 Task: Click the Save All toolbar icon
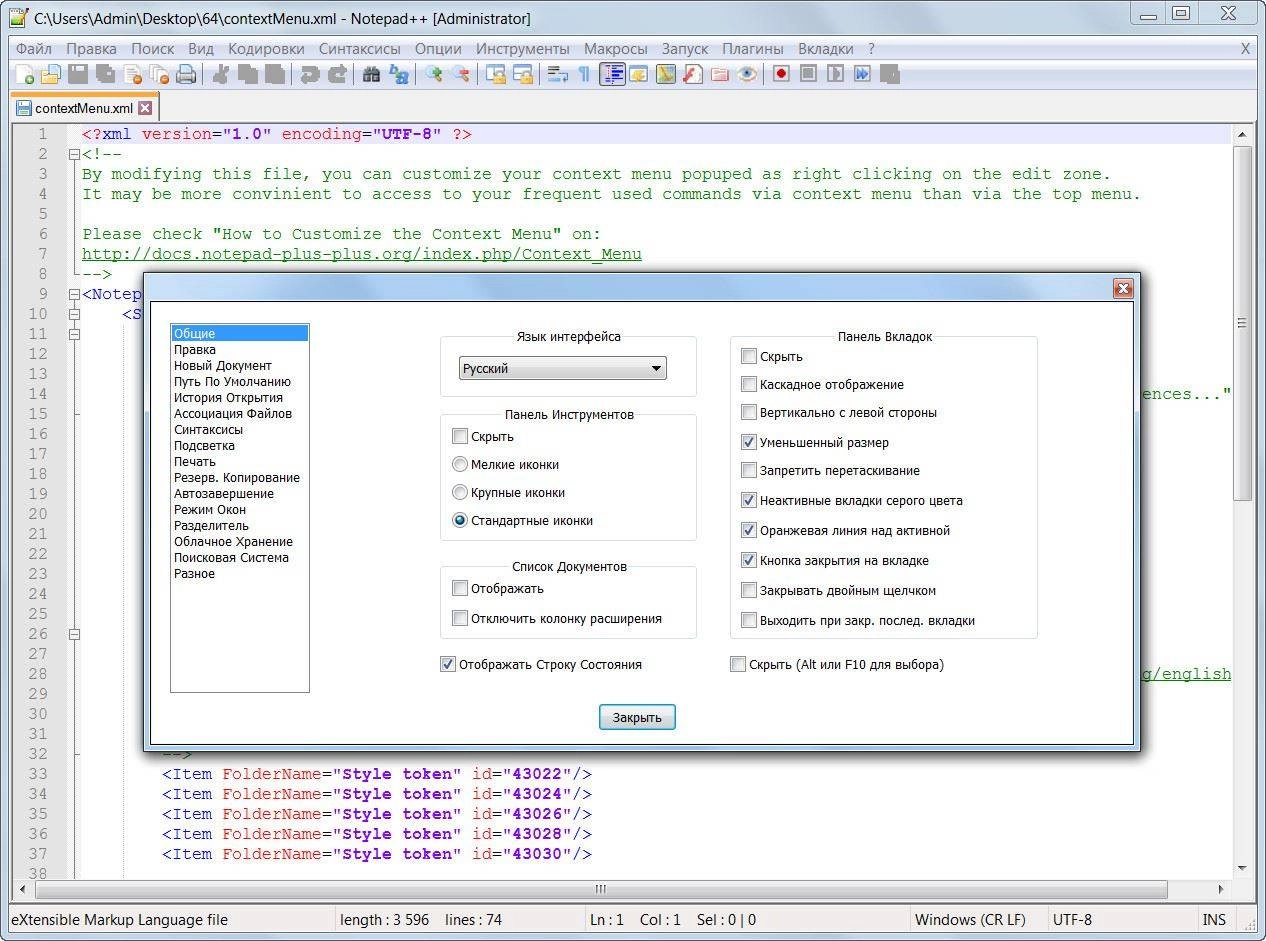(x=105, y=74)
